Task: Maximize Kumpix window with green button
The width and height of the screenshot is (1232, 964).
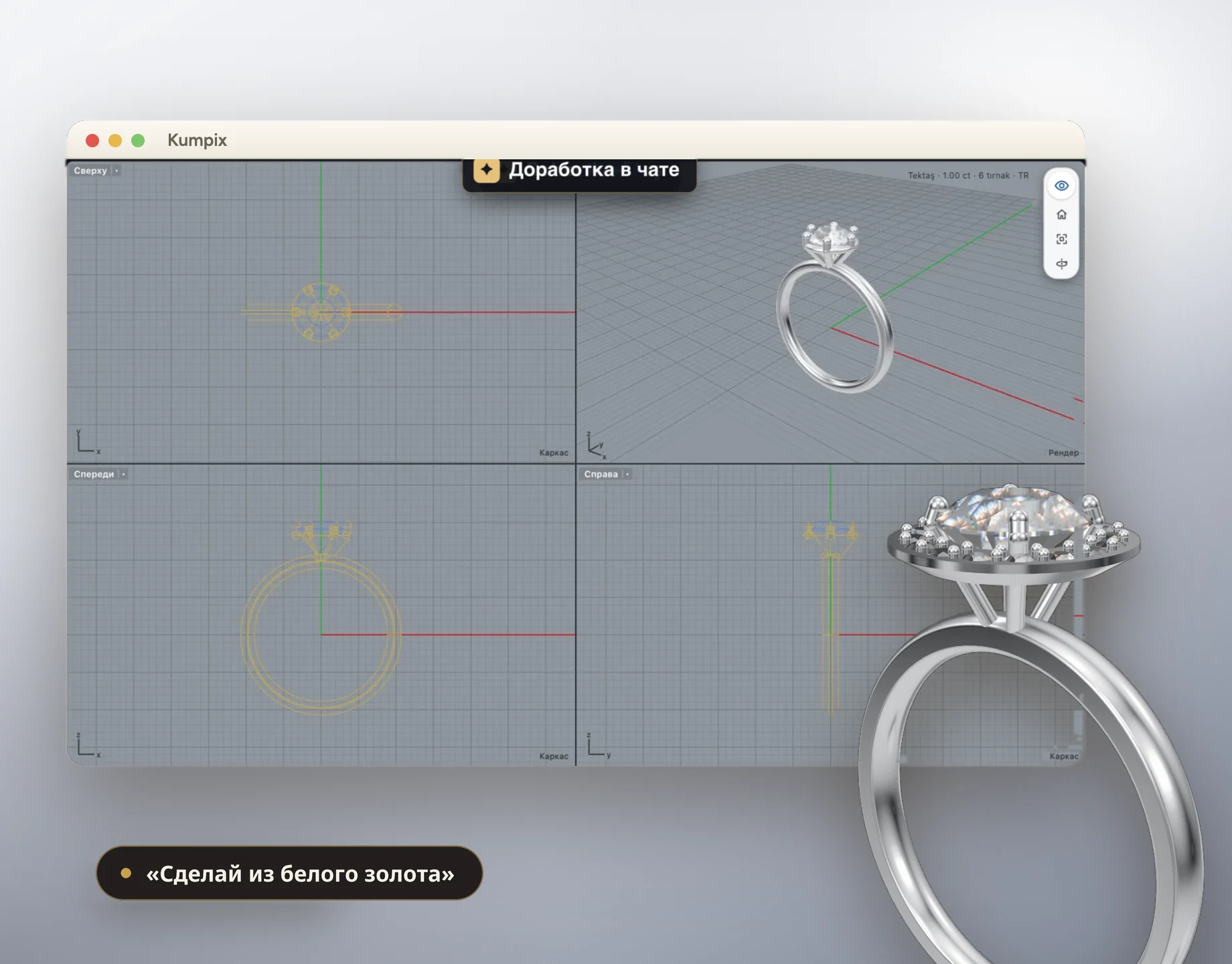Action: 138,140
